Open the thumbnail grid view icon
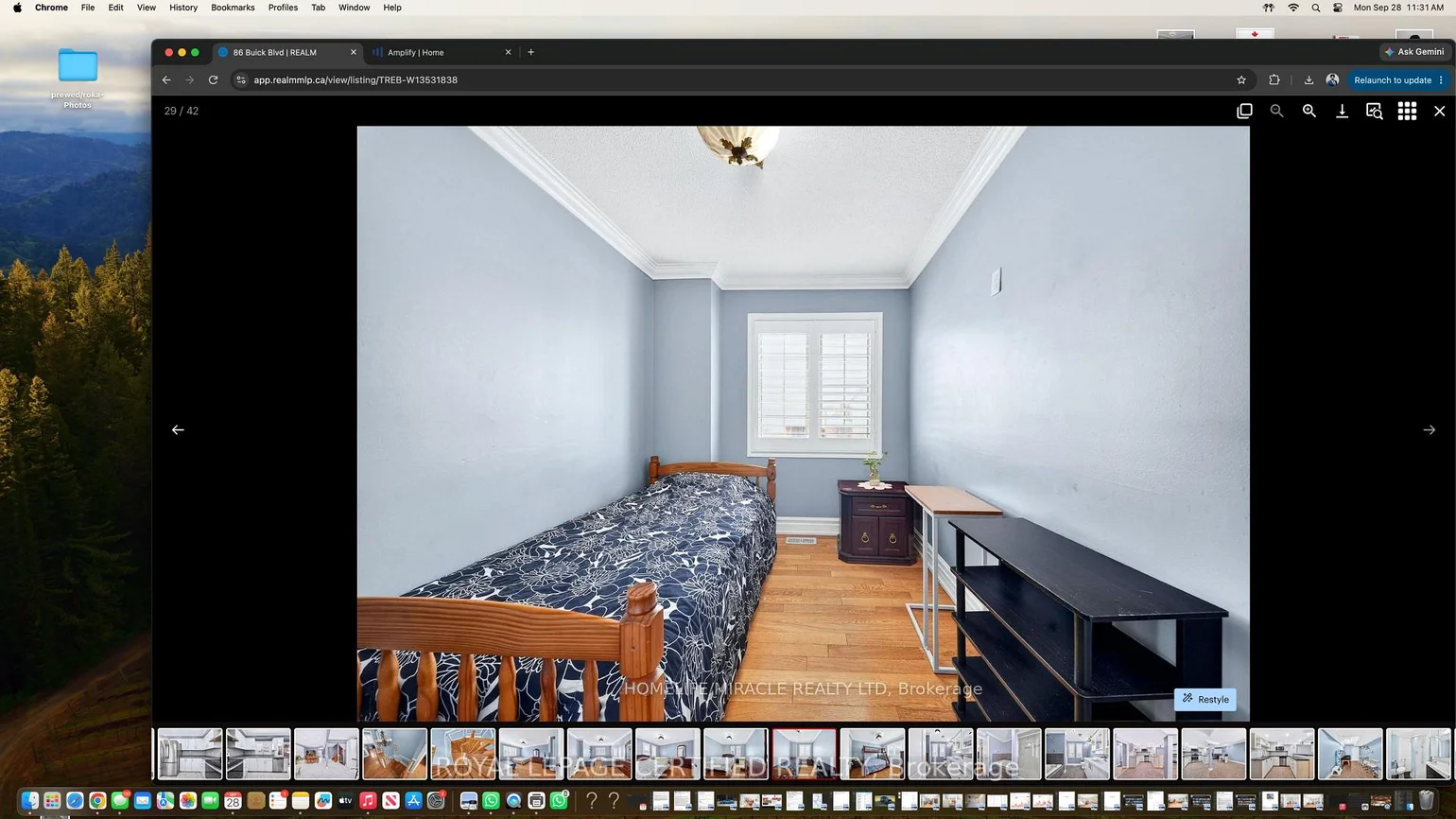 (1407, 111)
